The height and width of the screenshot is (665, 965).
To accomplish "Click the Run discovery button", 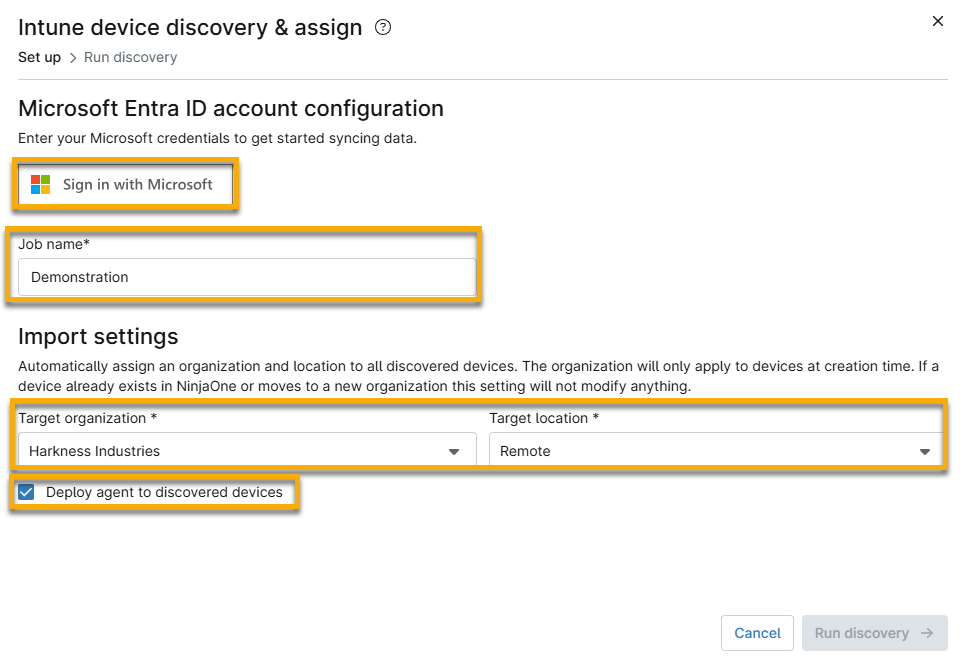I will click(x=874, y=633).
